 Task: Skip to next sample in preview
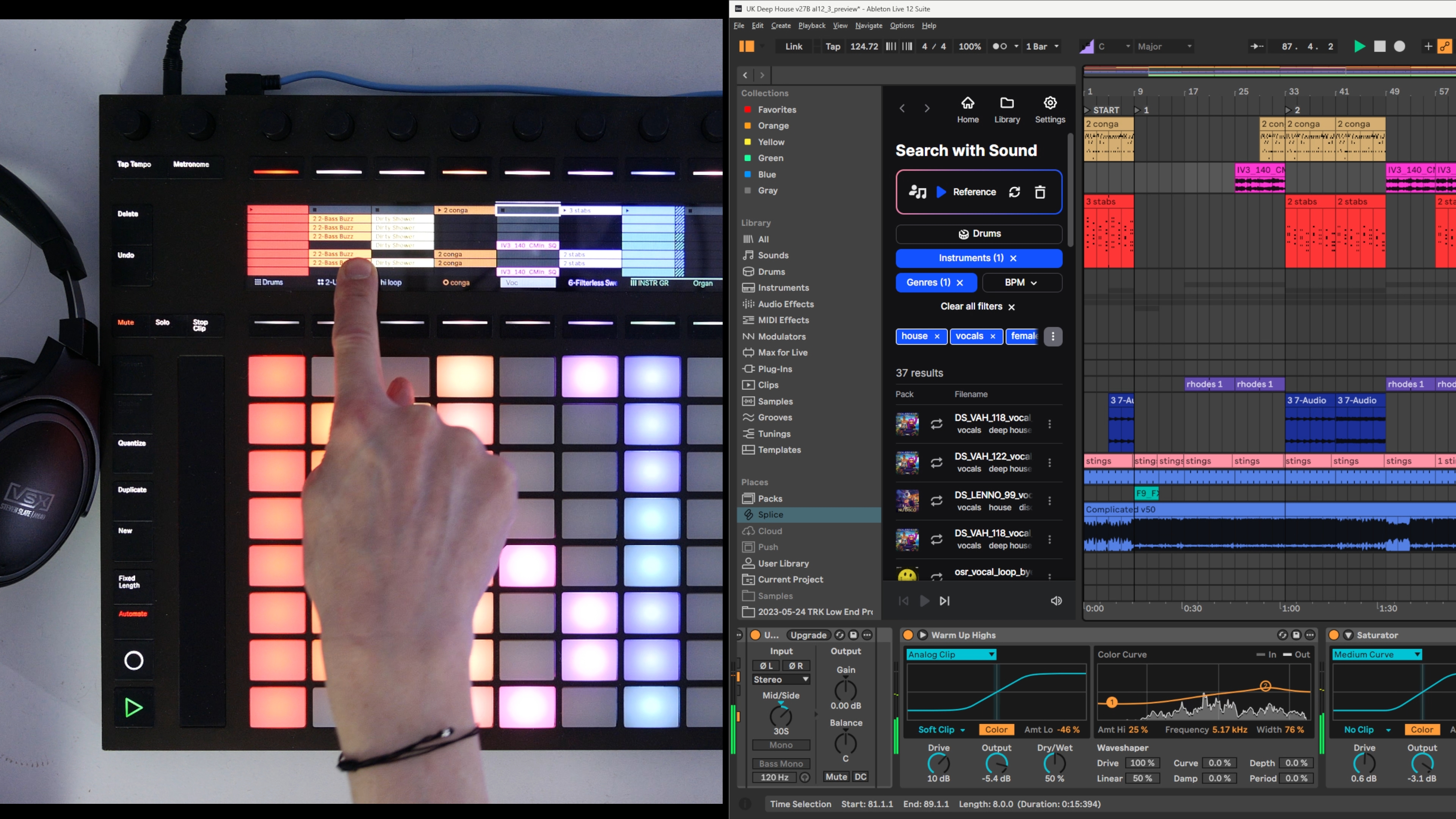944,601
